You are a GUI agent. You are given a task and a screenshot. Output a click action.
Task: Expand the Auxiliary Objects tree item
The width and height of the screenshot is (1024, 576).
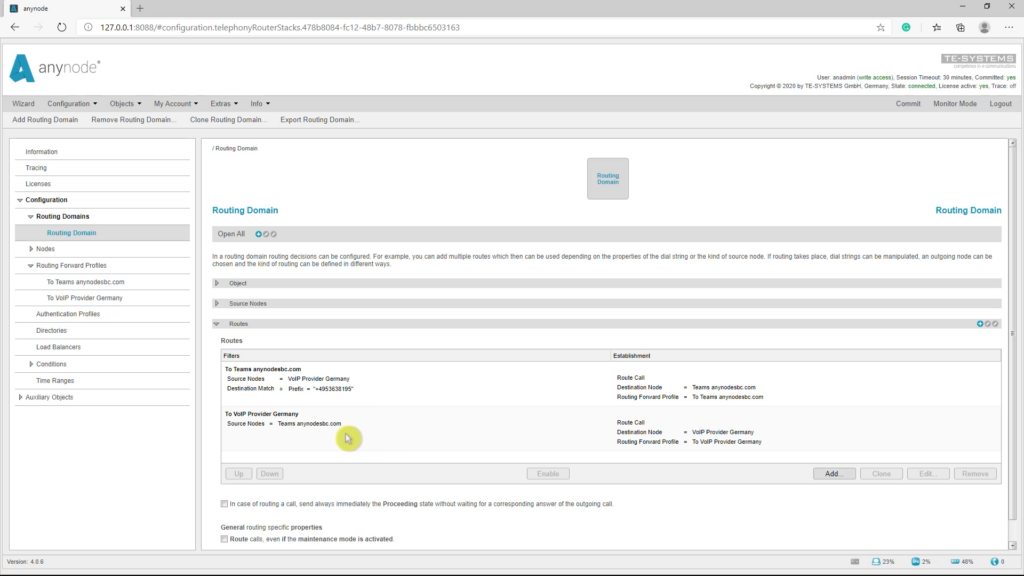pyautogui.click(x=20, y=397)
